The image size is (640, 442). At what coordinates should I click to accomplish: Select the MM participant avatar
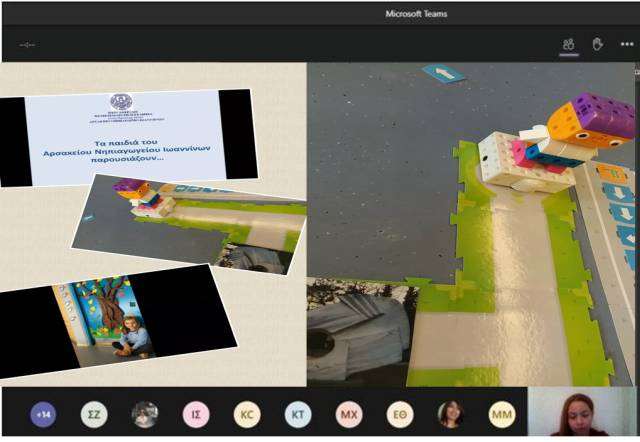pyautogui.click(x=502, y=414)
